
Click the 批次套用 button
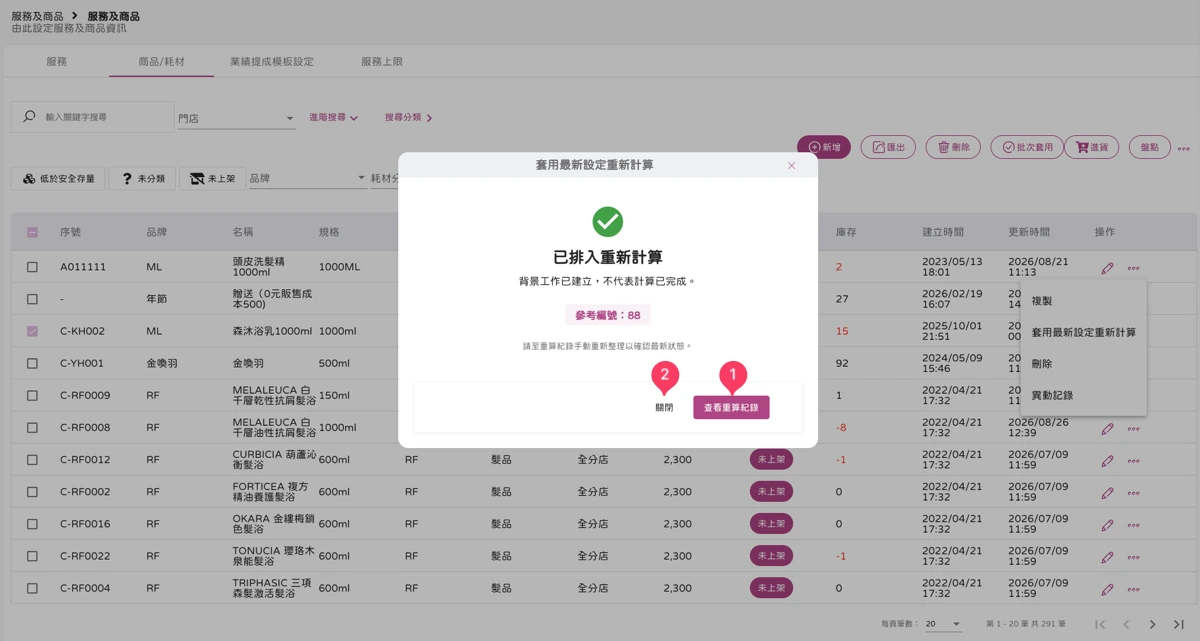(1026, 147)
